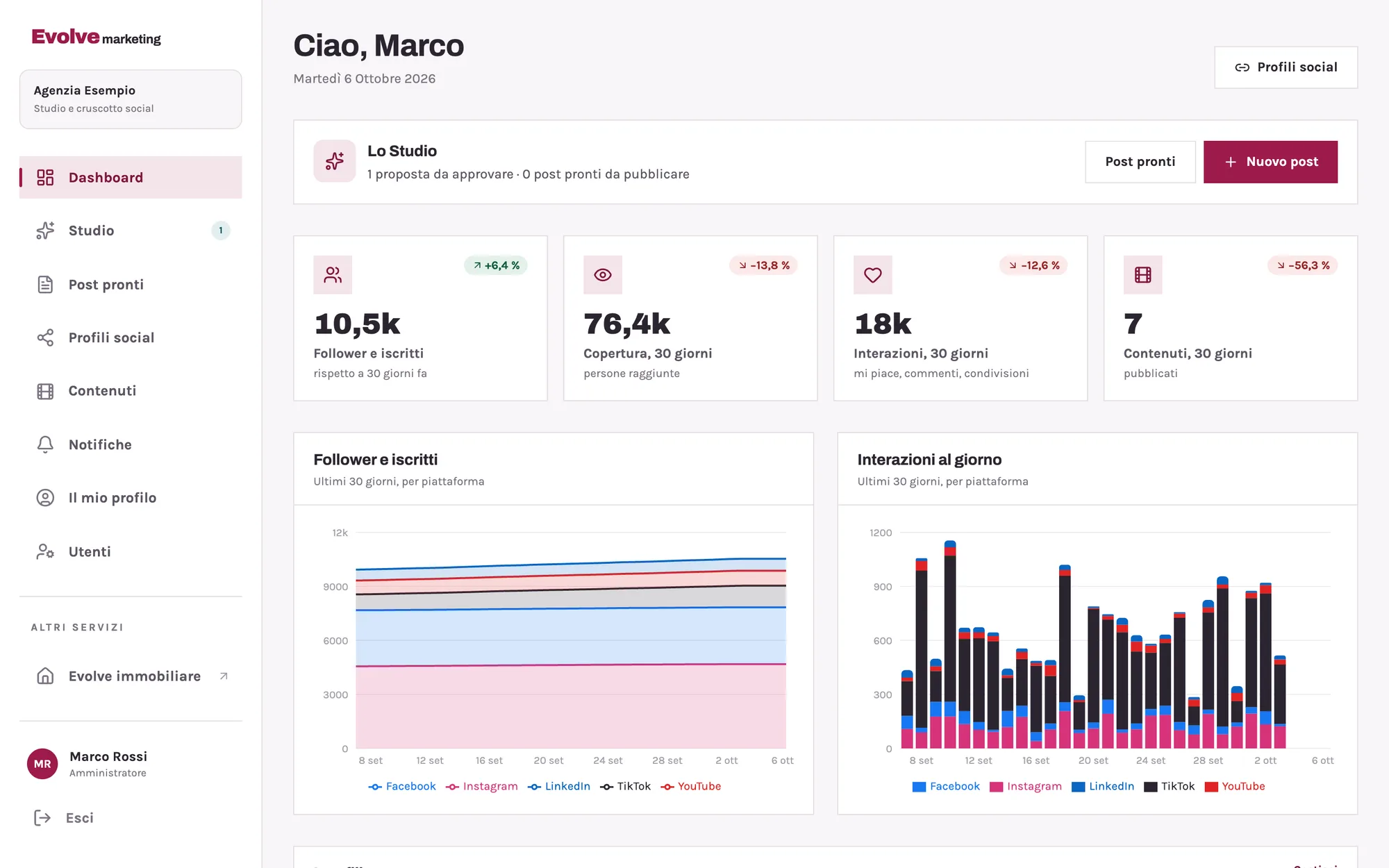Screen dimensions: 1389x868
Task: Click YouTube red swatch in Interazioni legend
Action: click(x=1211, y=787)
